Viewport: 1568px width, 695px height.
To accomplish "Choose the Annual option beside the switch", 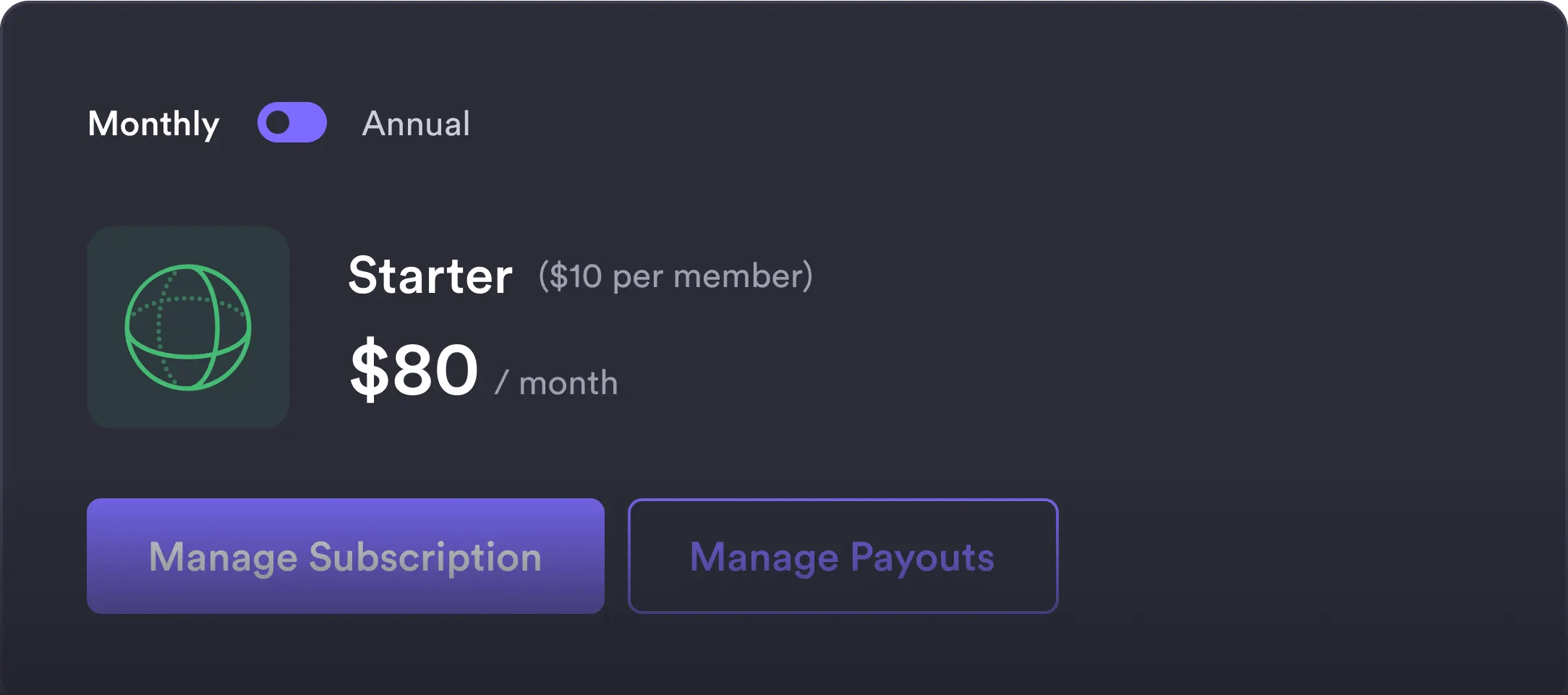I will (416, 124).
